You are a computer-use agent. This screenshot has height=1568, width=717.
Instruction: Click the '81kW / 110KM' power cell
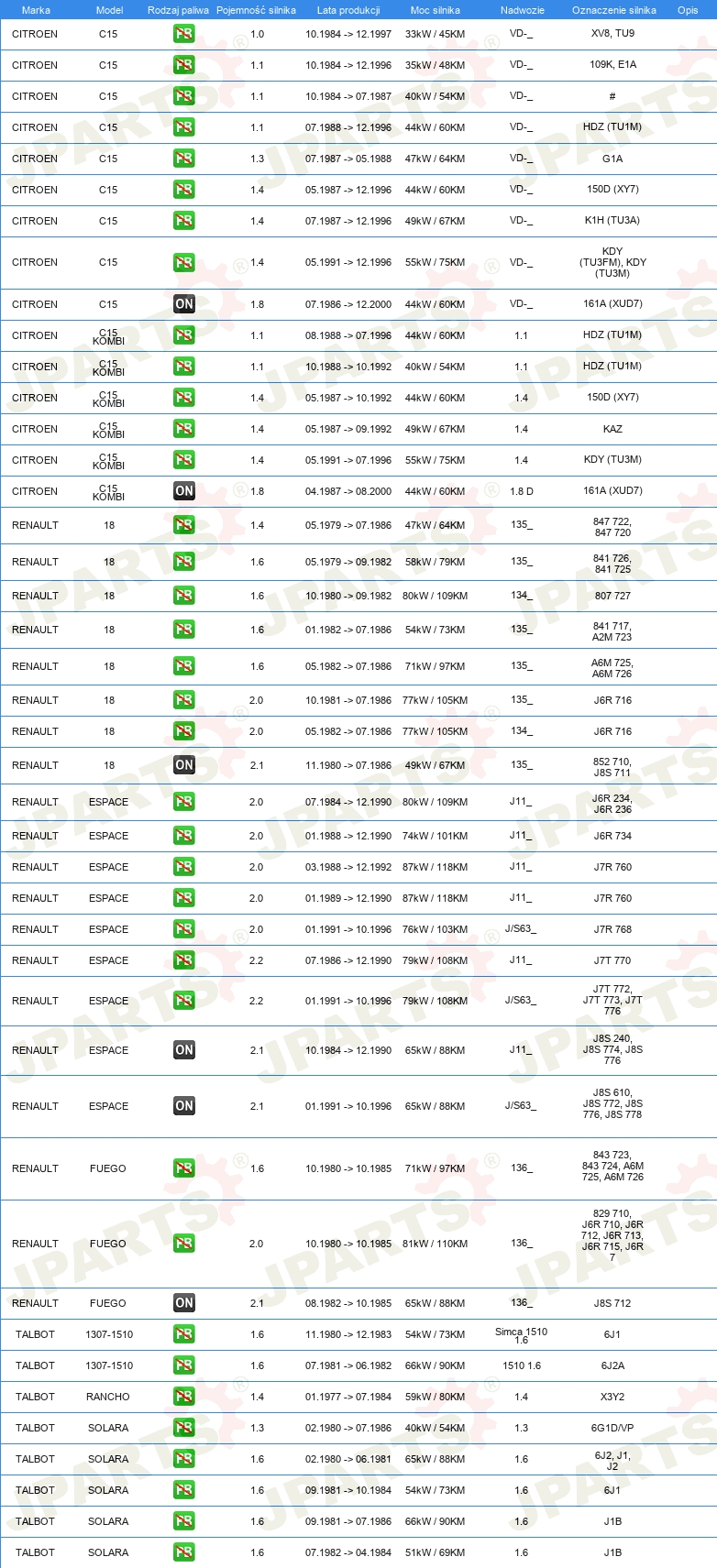pyautogui.click(x=435, y=1244)
